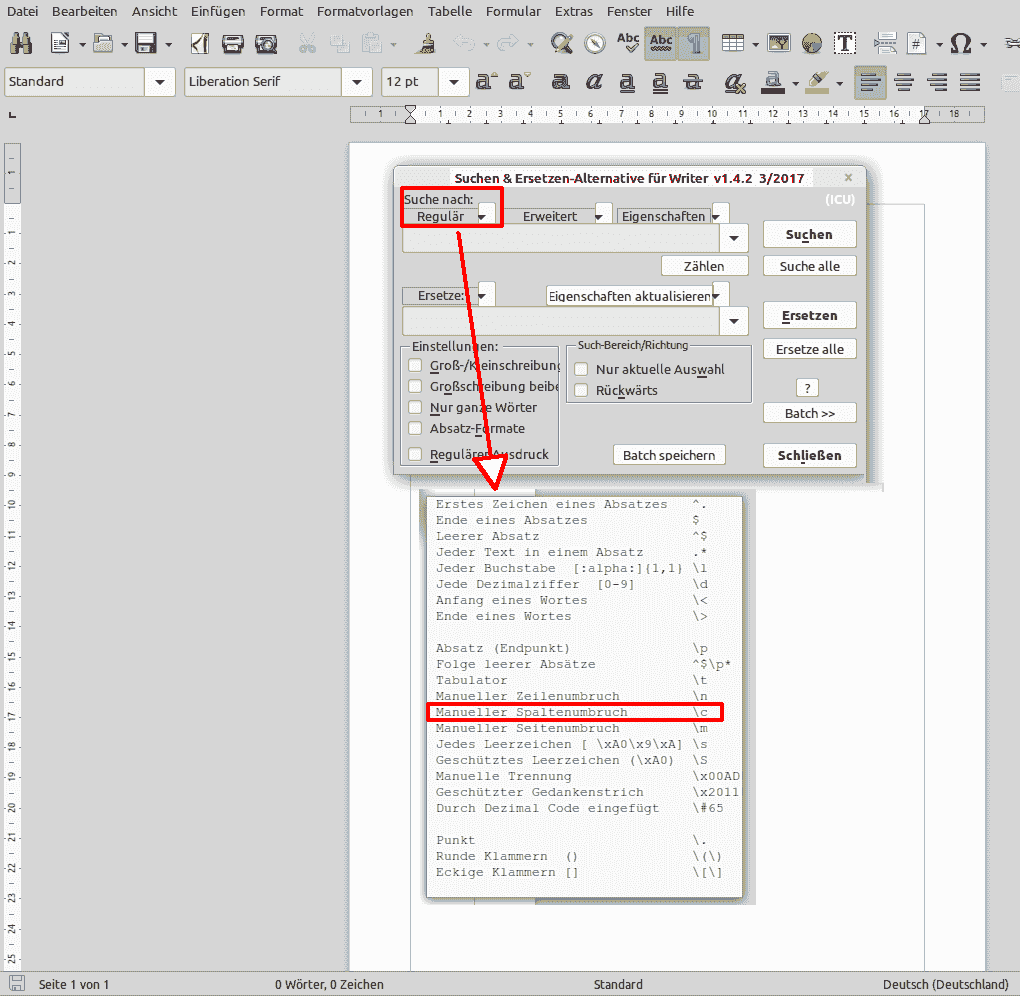Check Großschreibung beibehalten option
Screen dimensions: 1020x996
(x=415, y=386)
